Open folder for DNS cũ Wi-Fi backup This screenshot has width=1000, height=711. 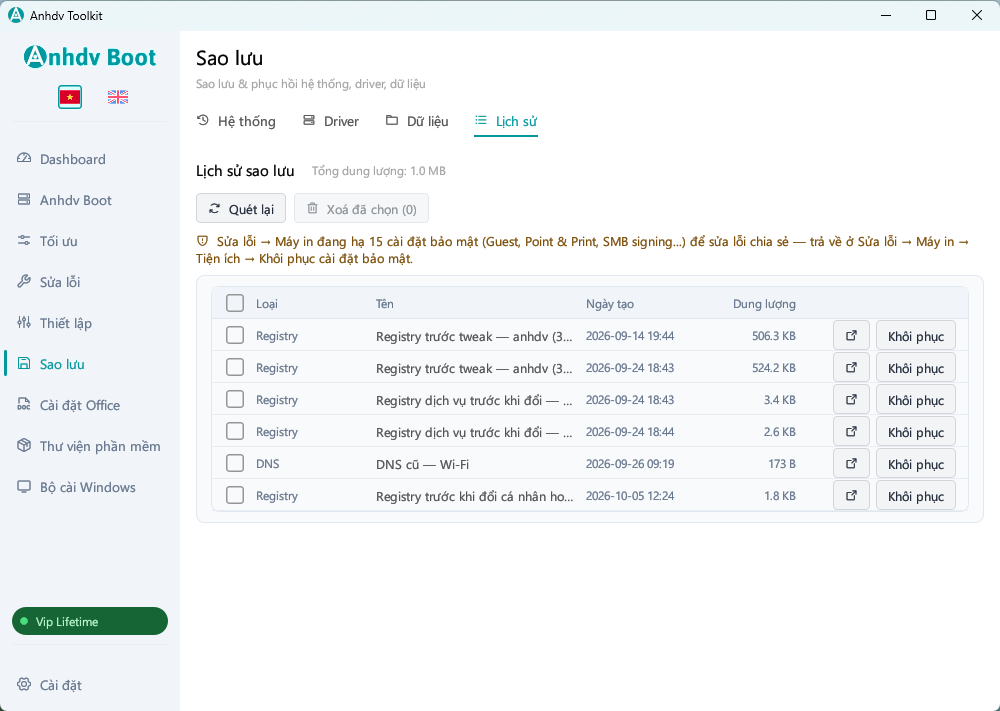tap(851, 463)
